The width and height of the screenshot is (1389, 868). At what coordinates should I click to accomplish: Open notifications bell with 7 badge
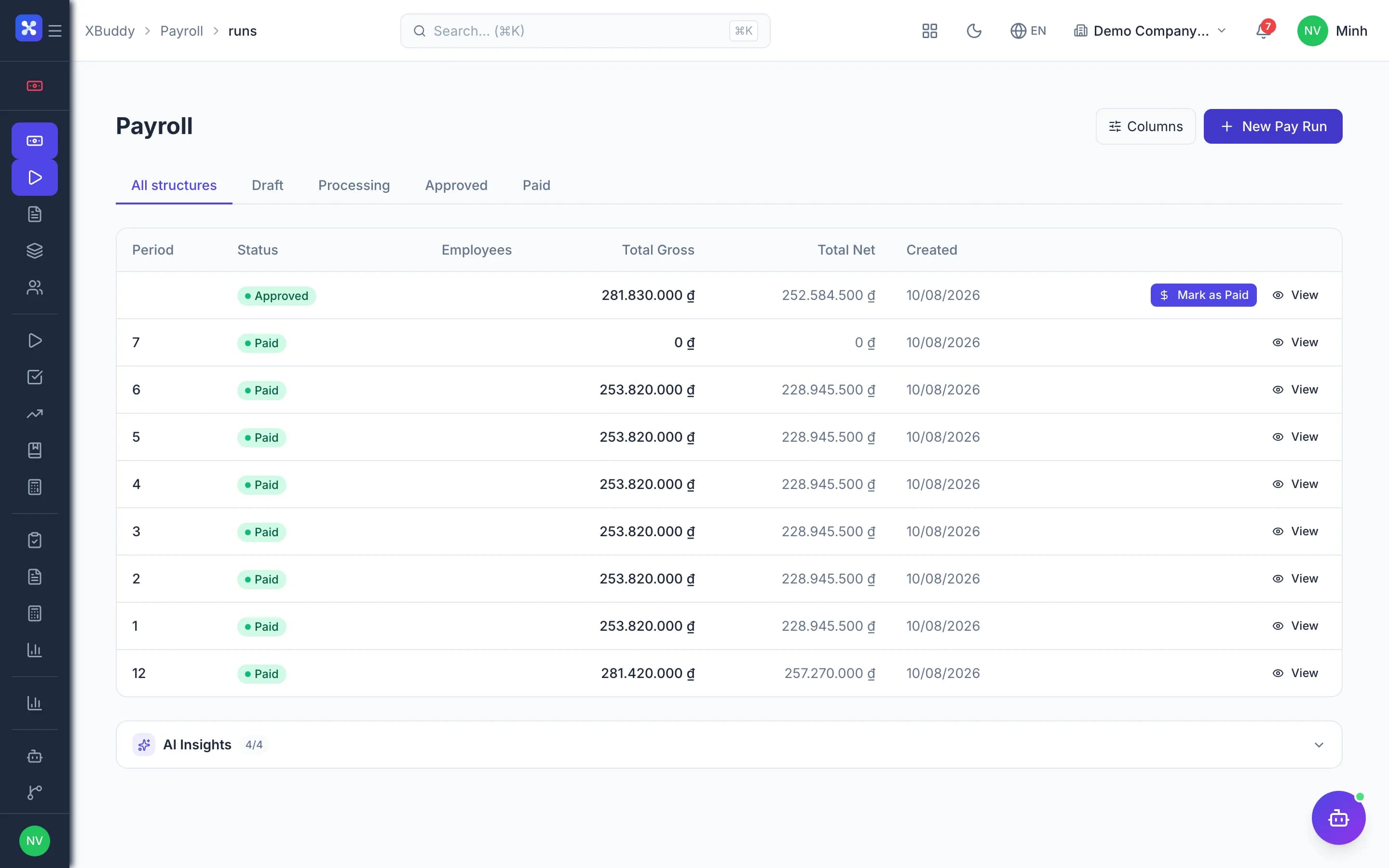tap(1263, 30)
